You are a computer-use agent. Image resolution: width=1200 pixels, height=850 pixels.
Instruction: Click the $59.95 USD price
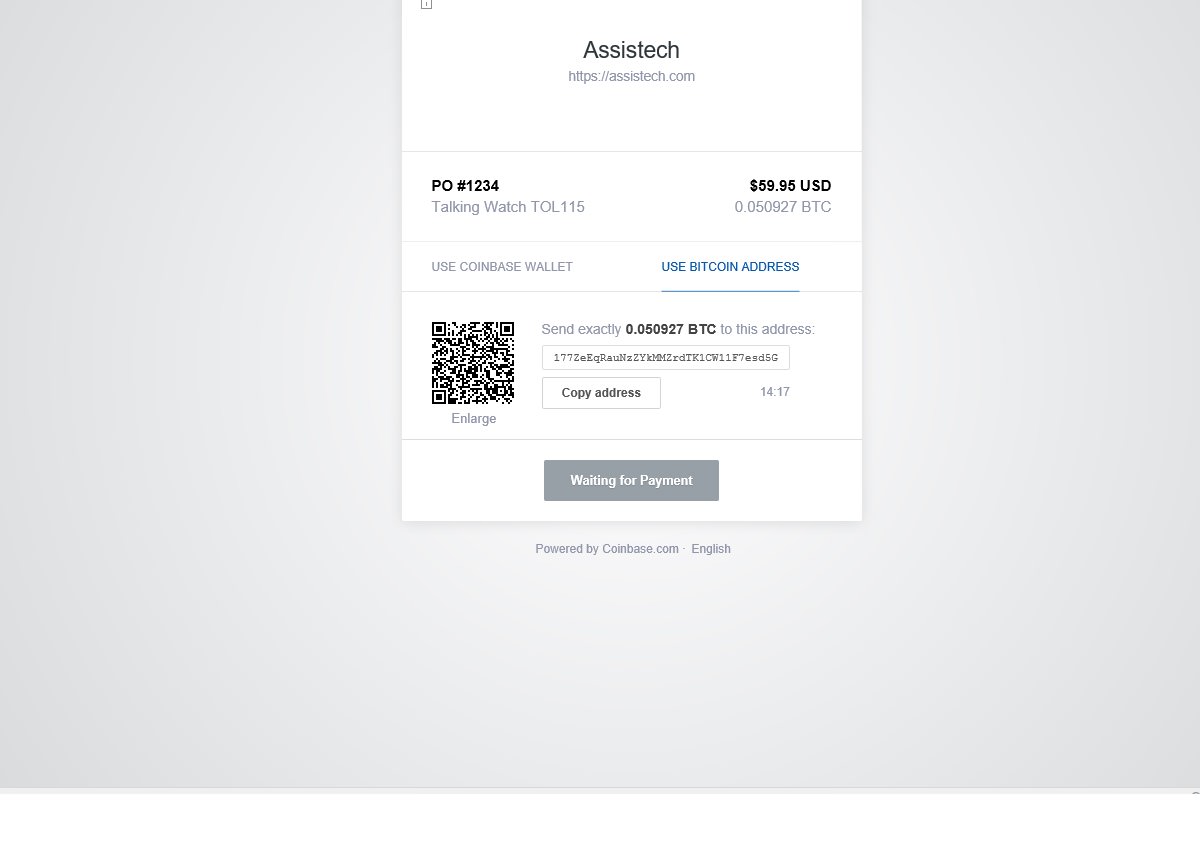(790, 186)
